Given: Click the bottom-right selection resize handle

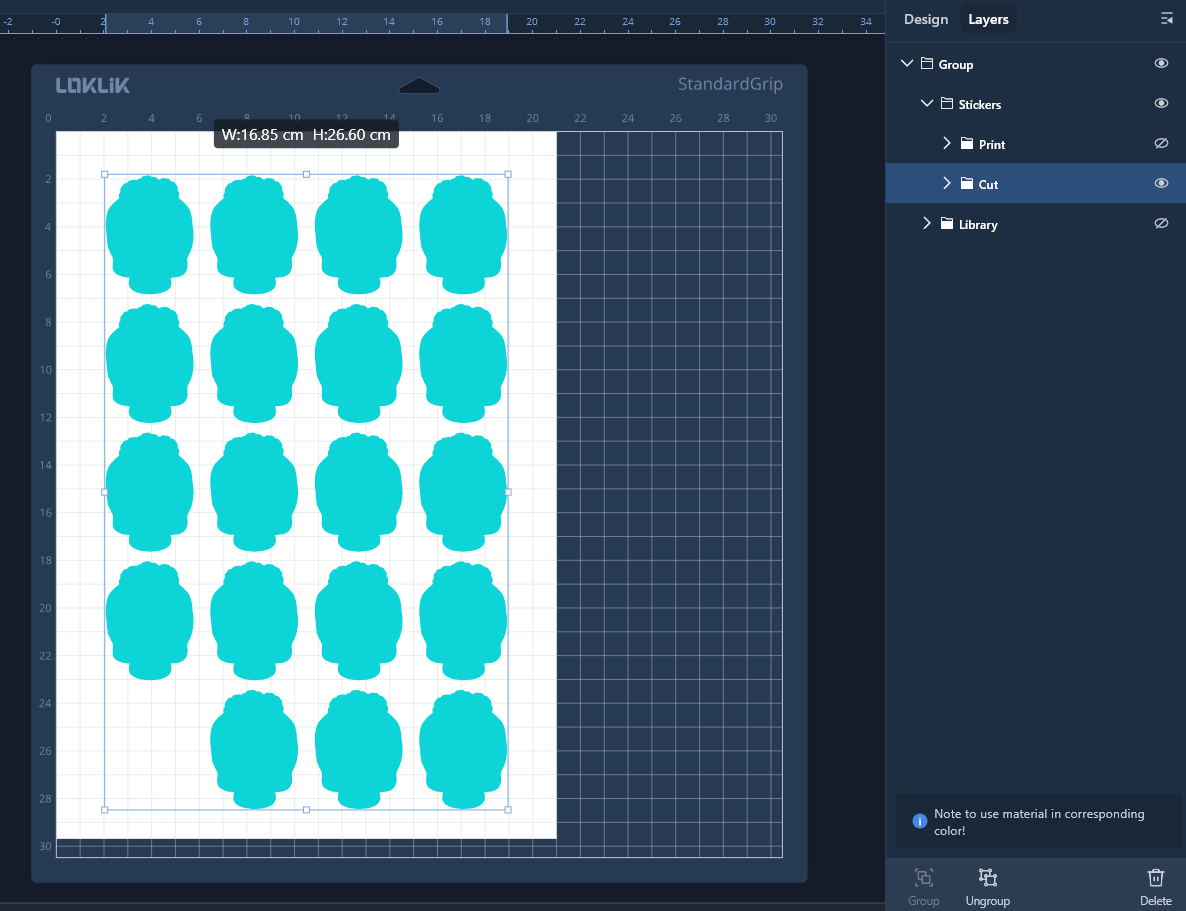Looking at the screenshot, I should point(508,809).
